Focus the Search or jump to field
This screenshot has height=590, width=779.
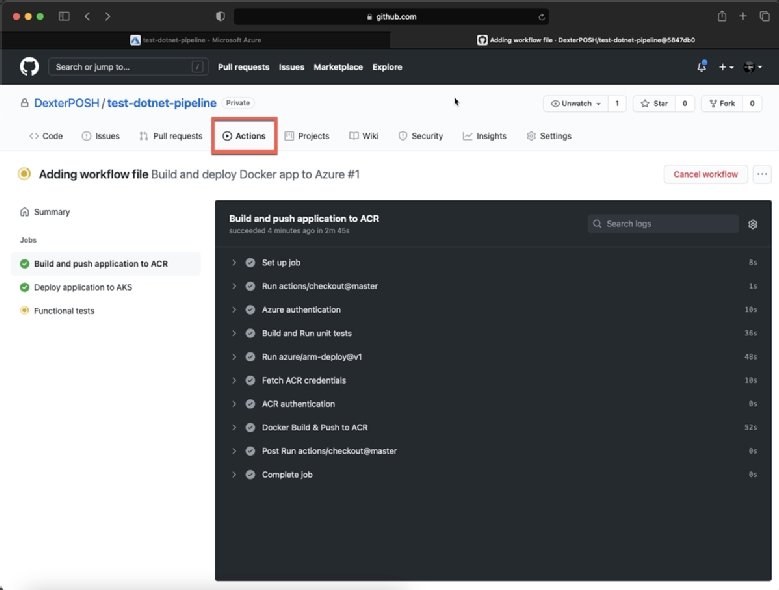pyautogui.click(x=128, y=67)
